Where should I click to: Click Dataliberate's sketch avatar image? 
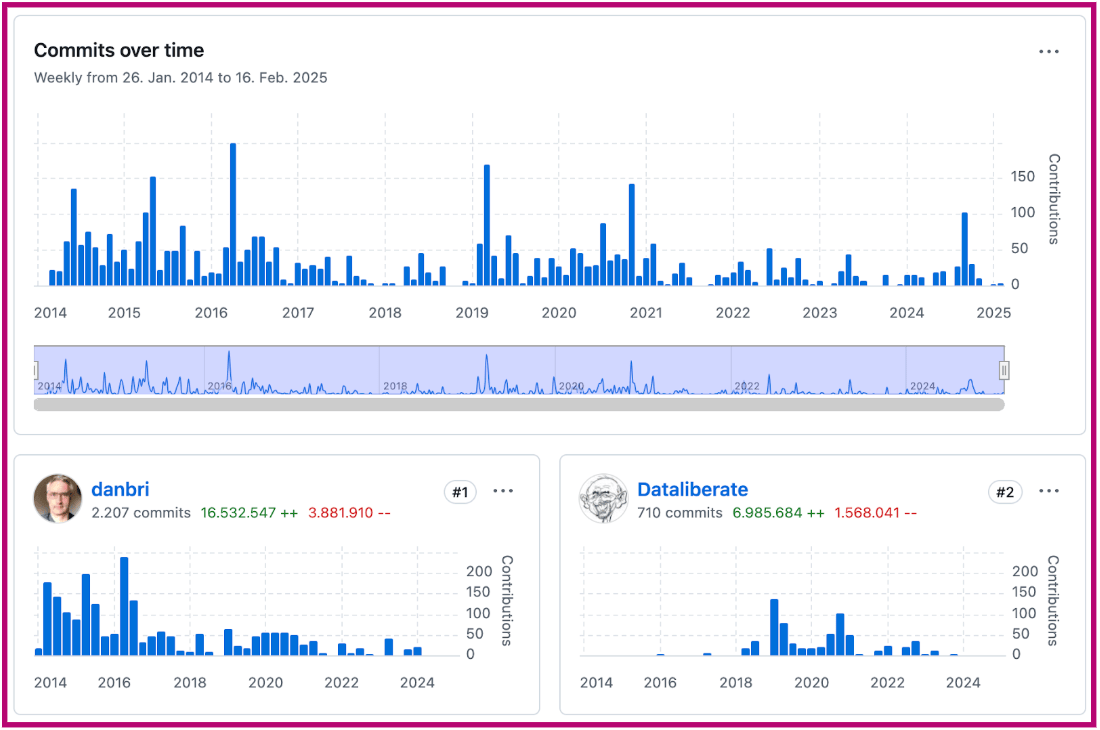603,498
